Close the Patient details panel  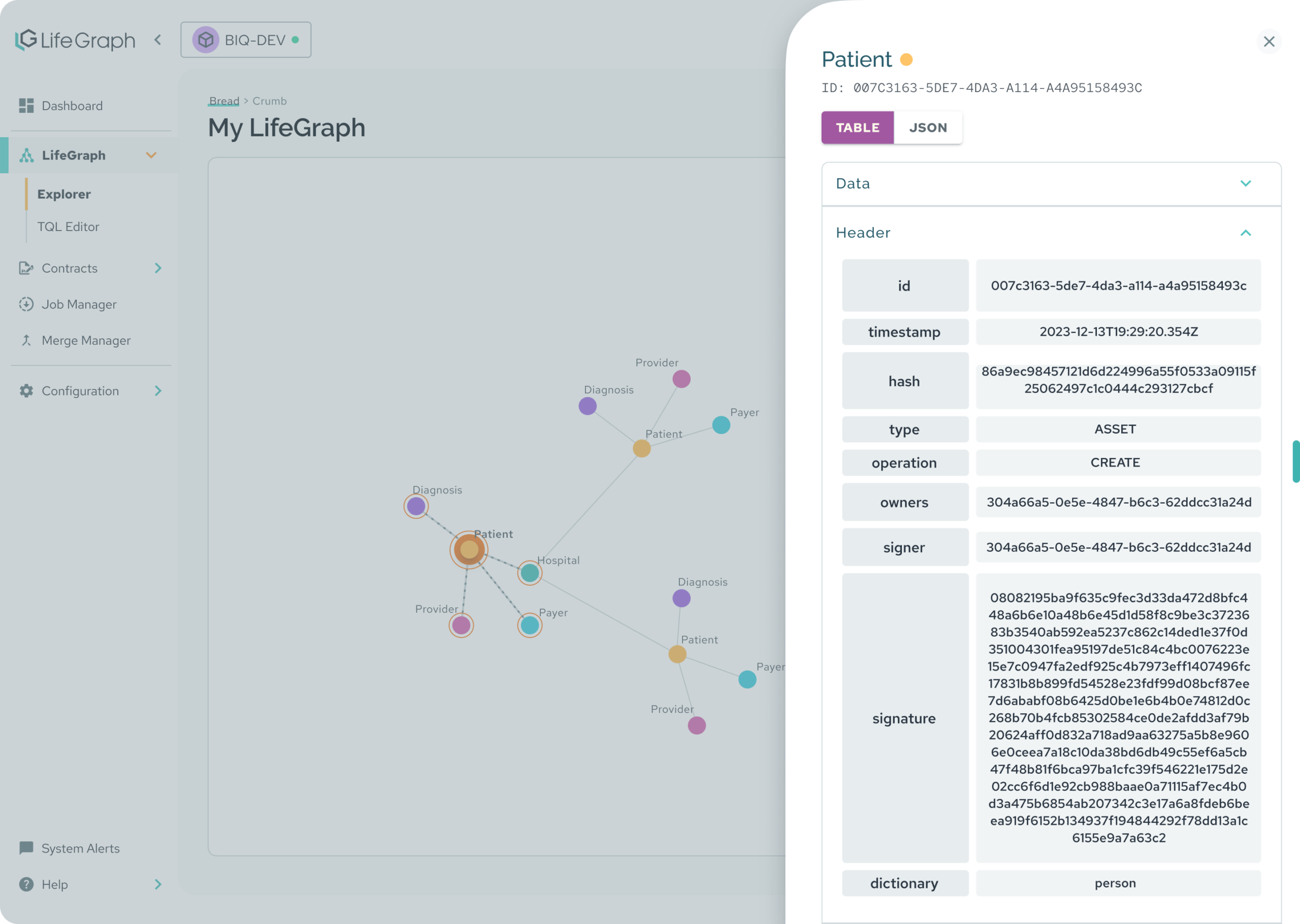[x=1268, y=42]
